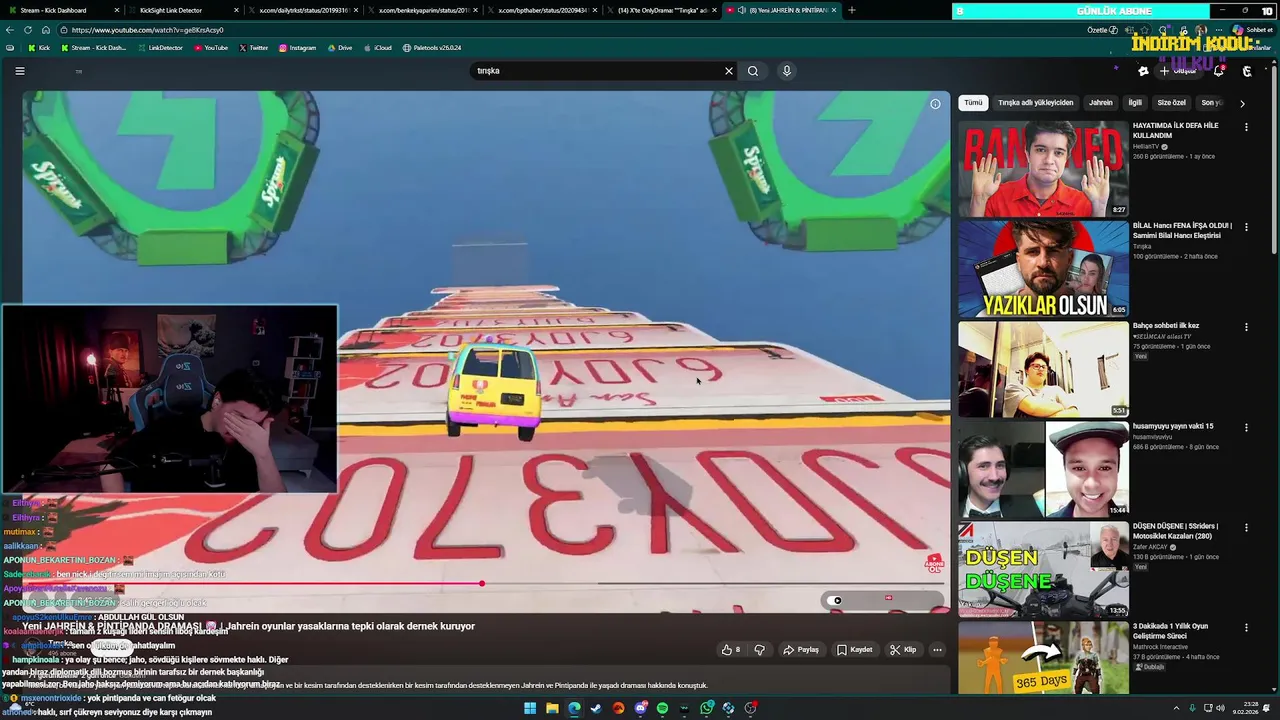This screenshot has height=720, width=1280.
Task: Open the YouTube bookmark in bookmarks bar
Action: click(x=210, y=48)
